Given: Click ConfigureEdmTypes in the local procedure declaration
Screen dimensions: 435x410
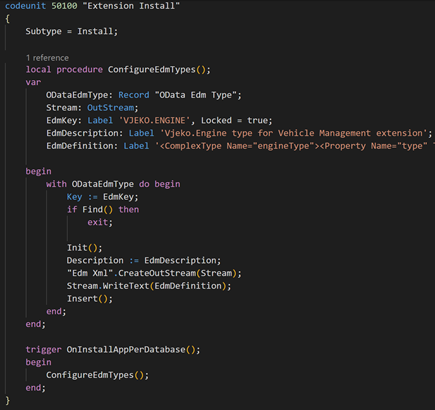Looking at the screenshot, I should tap(152, 70).
